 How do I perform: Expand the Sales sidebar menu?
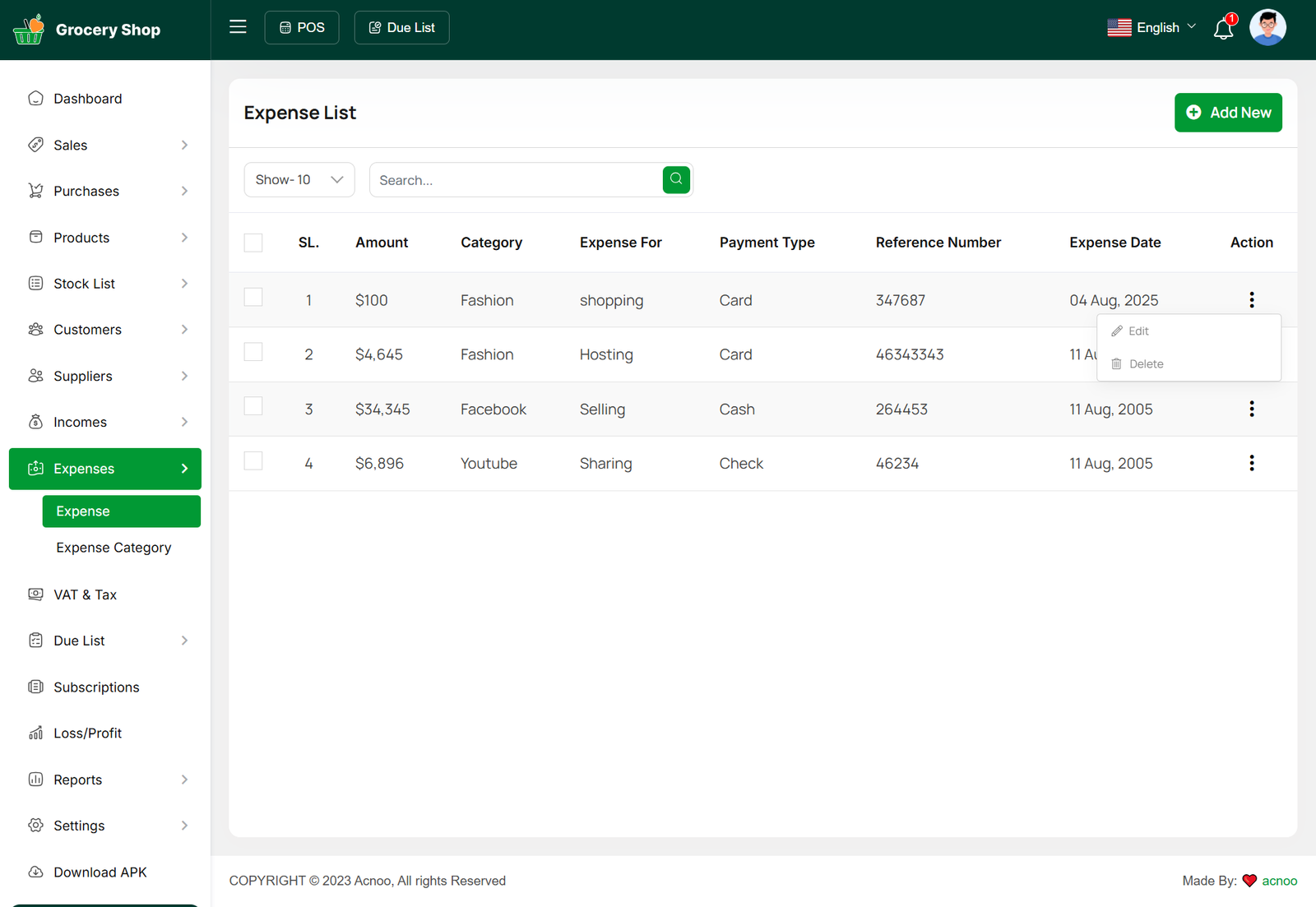[x=105, y=146]
